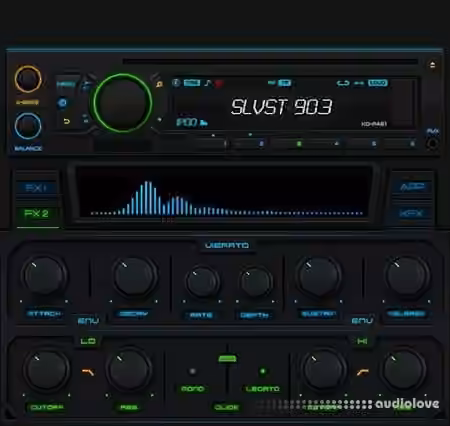Switch to the FX 2 tab
The width and height of the screenshot is (450, 426).
click(x=37, y=213)
